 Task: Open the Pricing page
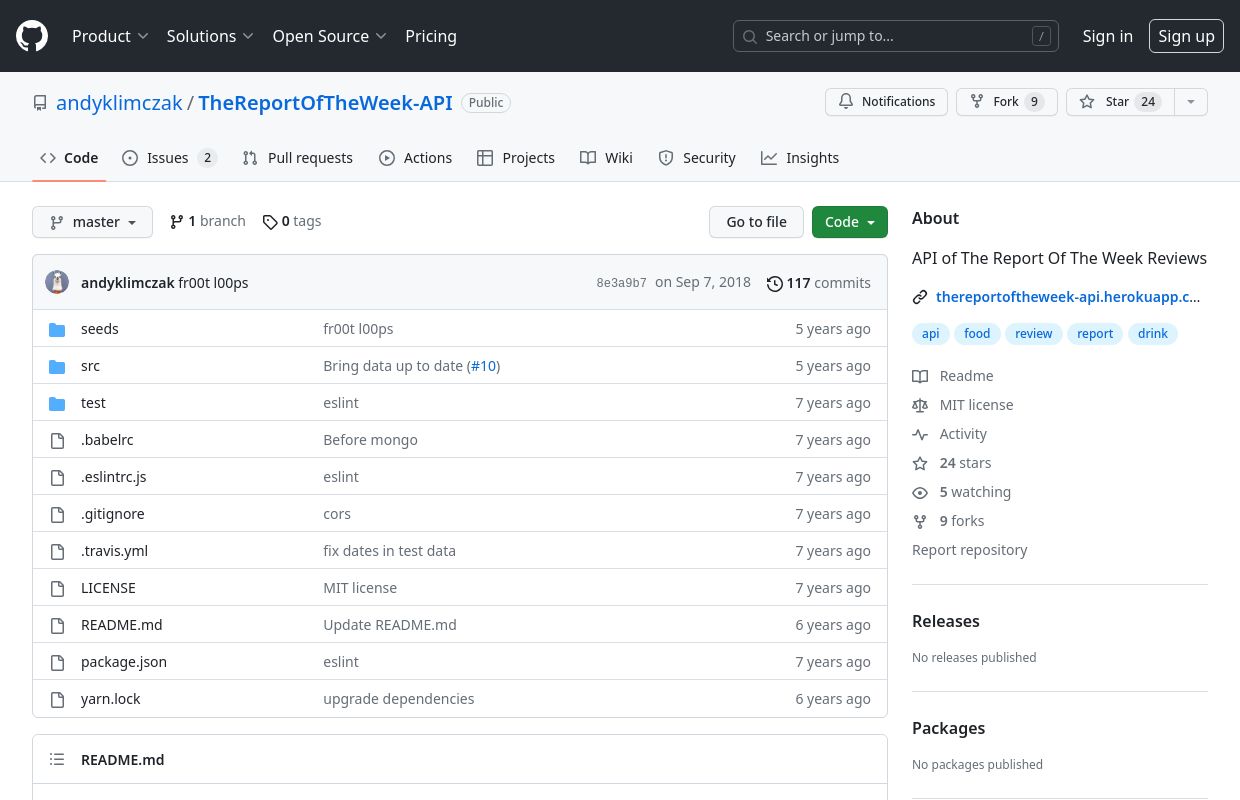point(431,36)
